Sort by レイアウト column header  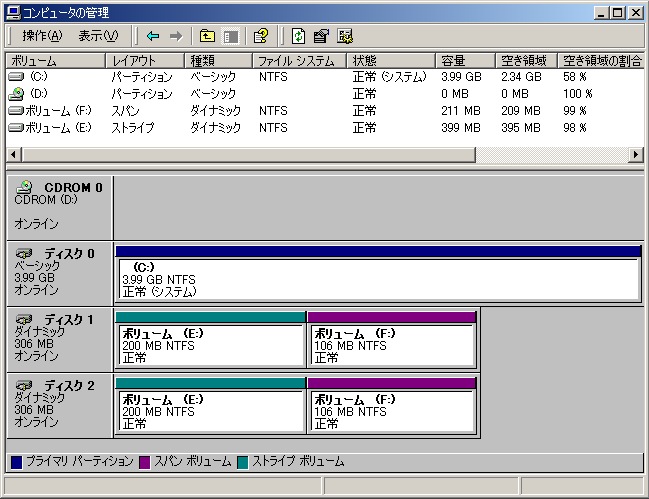[145, 60]
